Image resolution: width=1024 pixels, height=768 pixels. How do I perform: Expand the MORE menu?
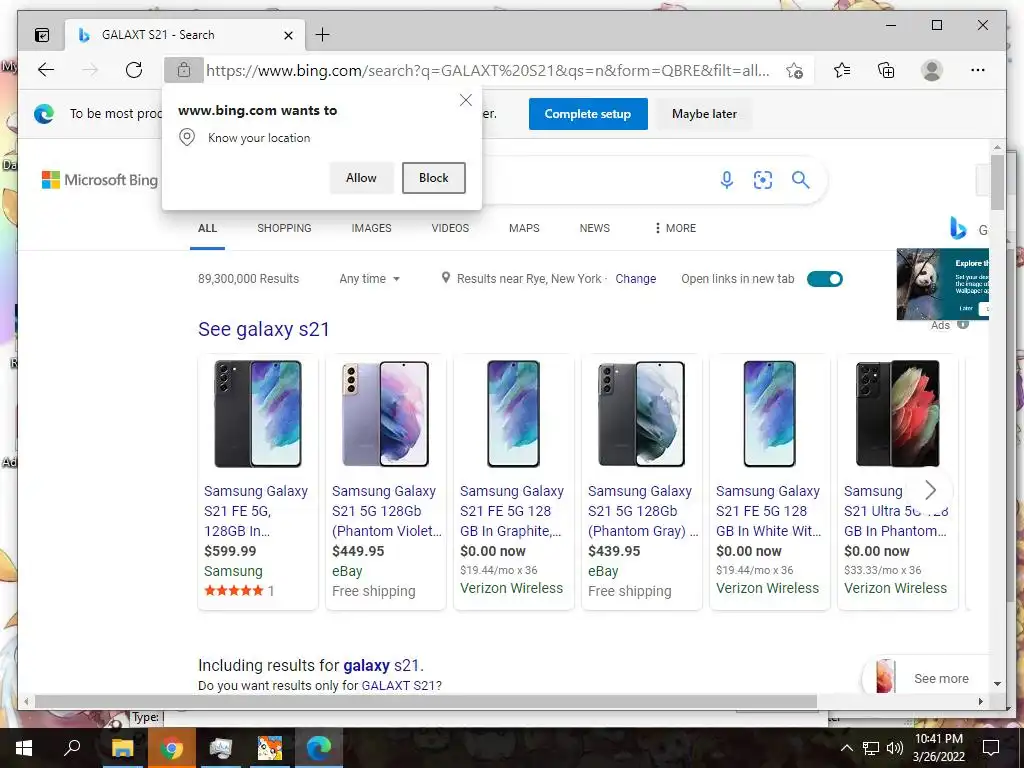(x=675, y=228)
